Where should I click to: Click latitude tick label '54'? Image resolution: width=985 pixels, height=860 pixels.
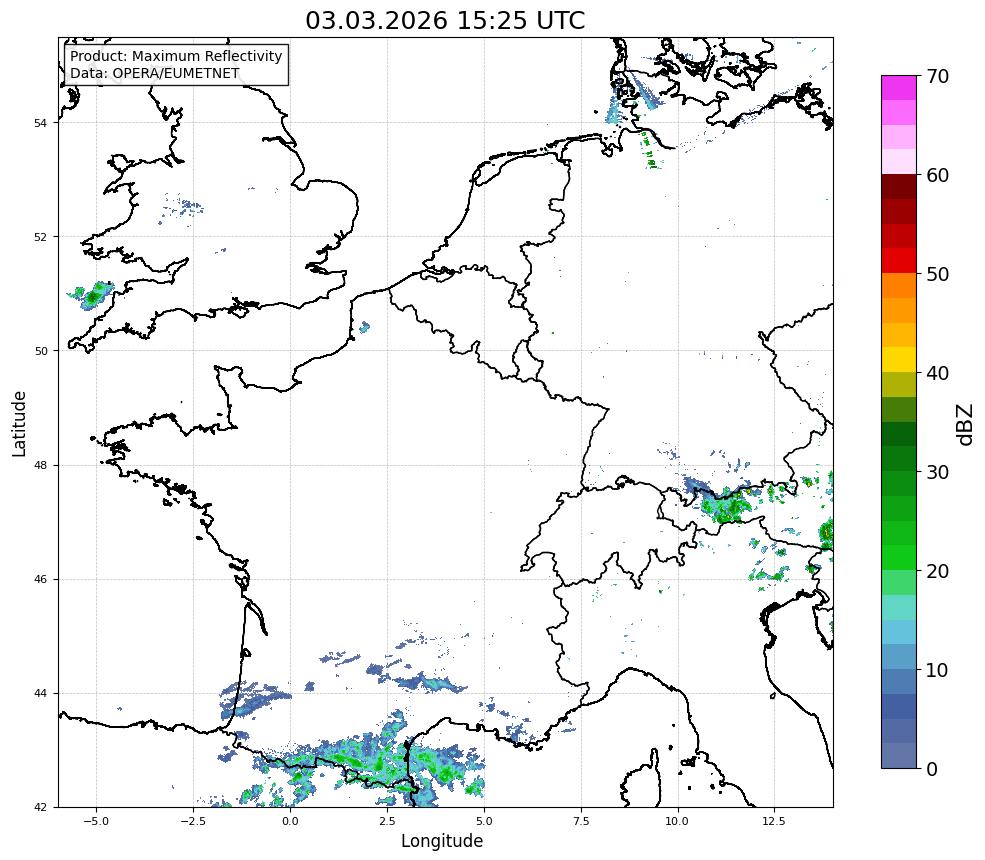(x=40, y=123)
